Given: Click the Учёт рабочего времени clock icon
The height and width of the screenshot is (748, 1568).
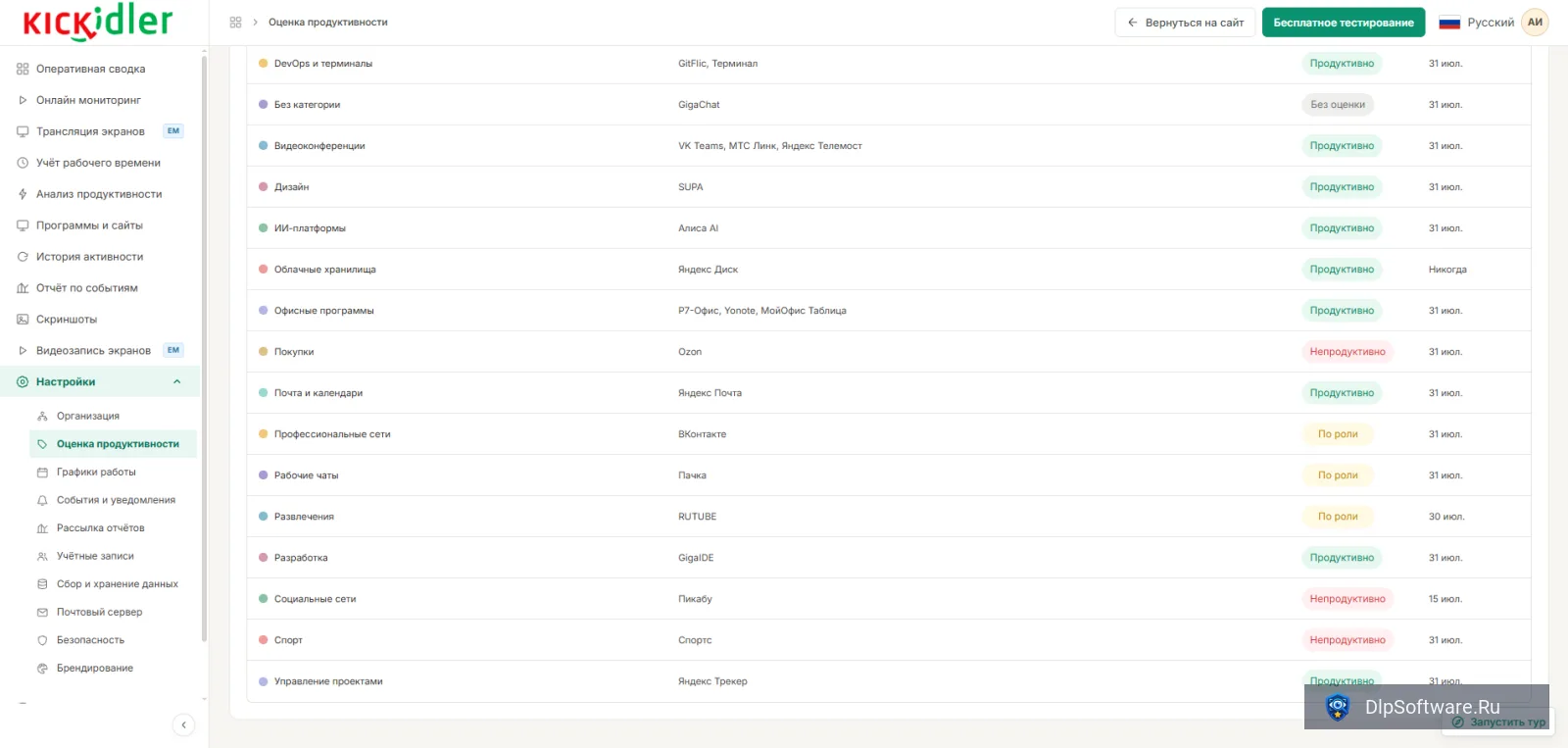Looking at the screenshot, I should click(23, 163).
